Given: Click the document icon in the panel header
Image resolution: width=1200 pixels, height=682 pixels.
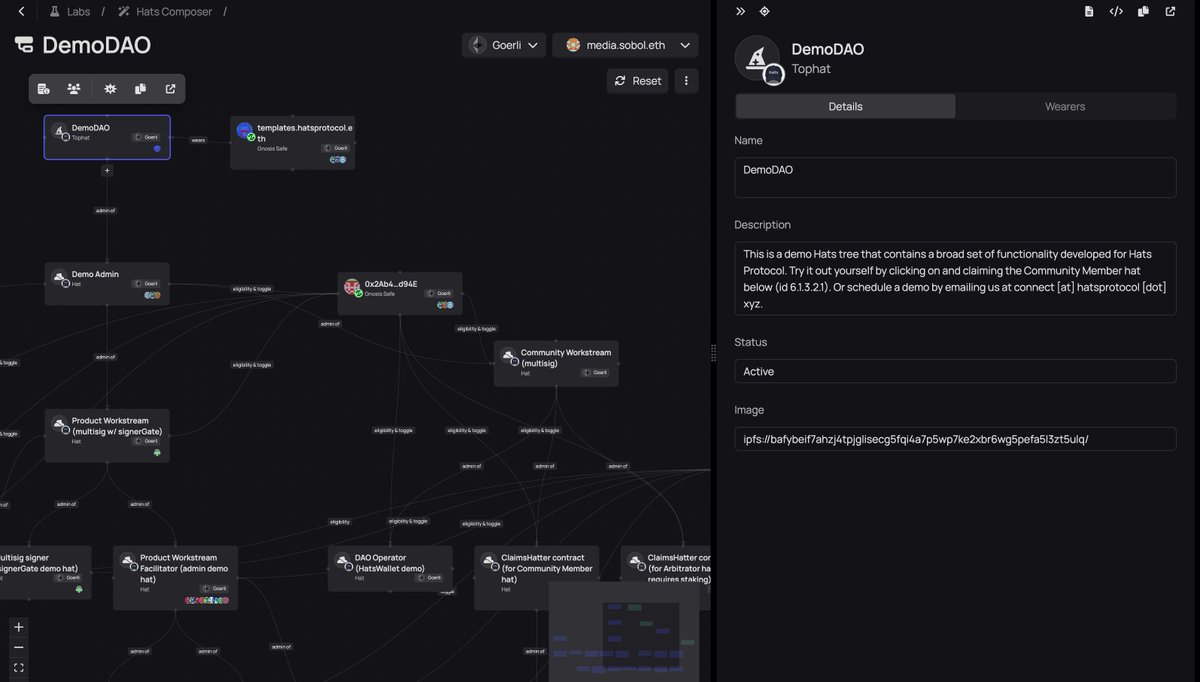Looking at the screenshot, I should tap(1089, 12).
